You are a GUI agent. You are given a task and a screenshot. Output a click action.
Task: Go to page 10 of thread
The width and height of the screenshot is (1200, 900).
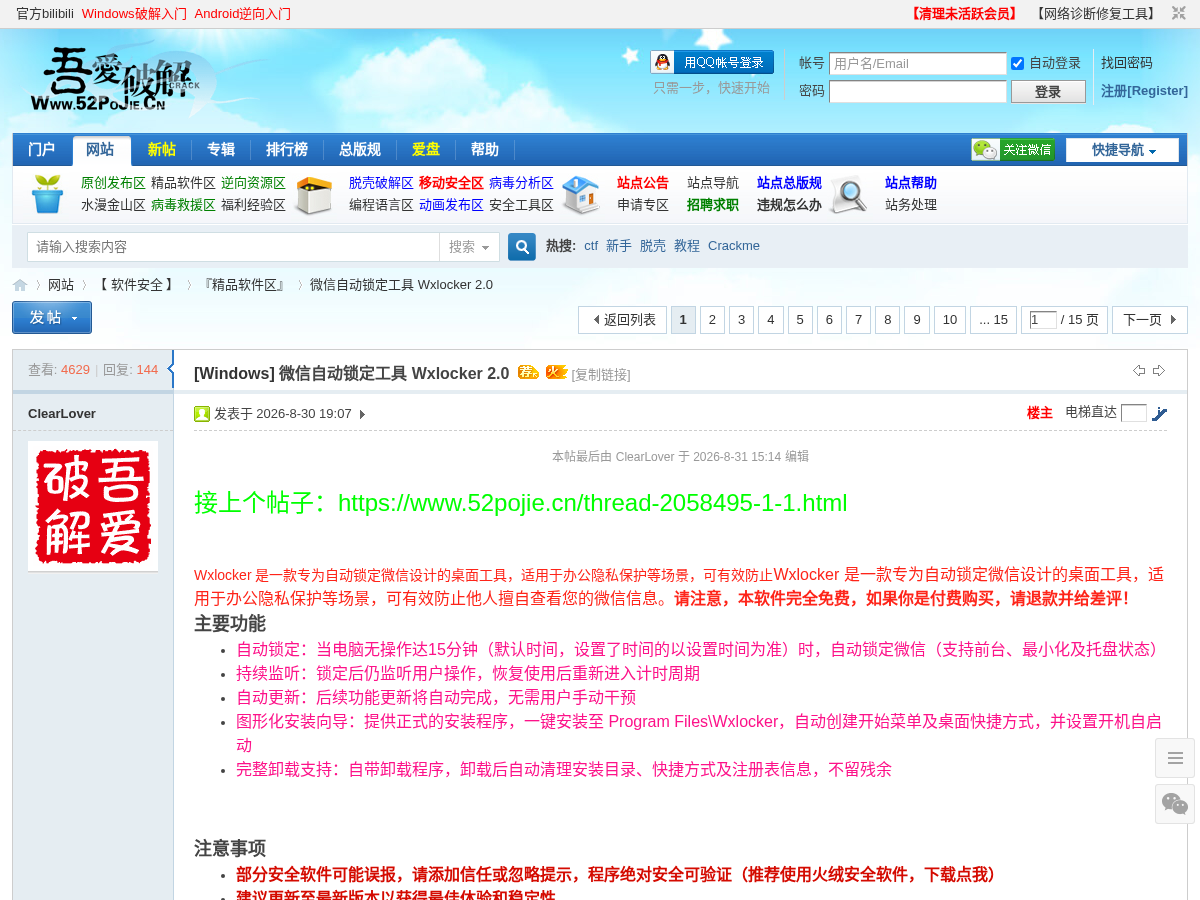click(x=950, y=320)
